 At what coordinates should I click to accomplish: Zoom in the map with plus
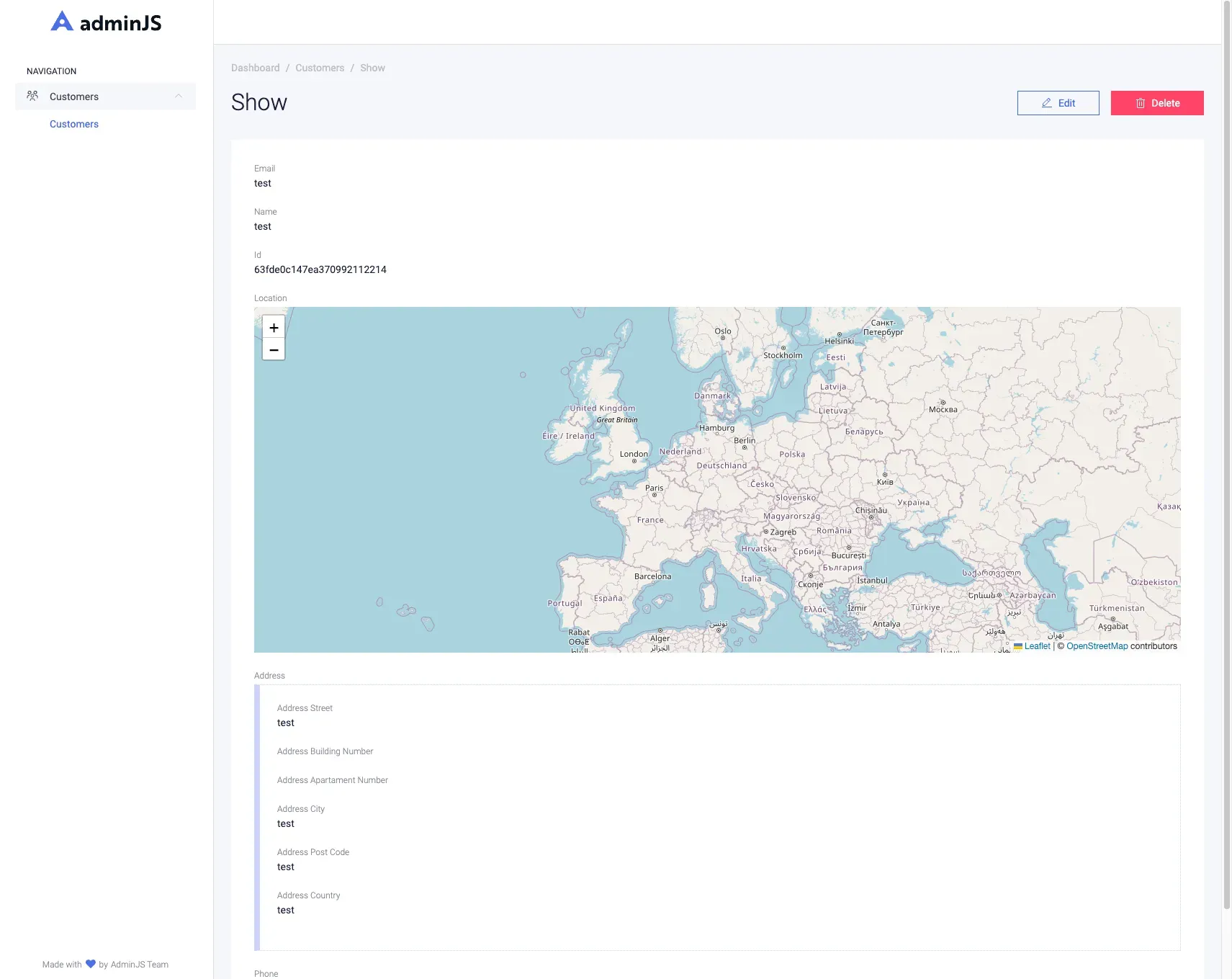click(274, 327)
